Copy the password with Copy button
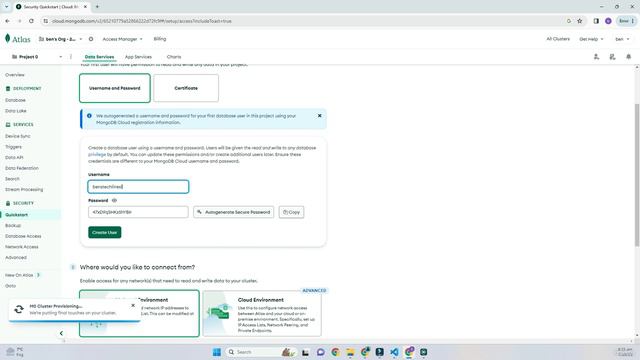 pos(291,212)
